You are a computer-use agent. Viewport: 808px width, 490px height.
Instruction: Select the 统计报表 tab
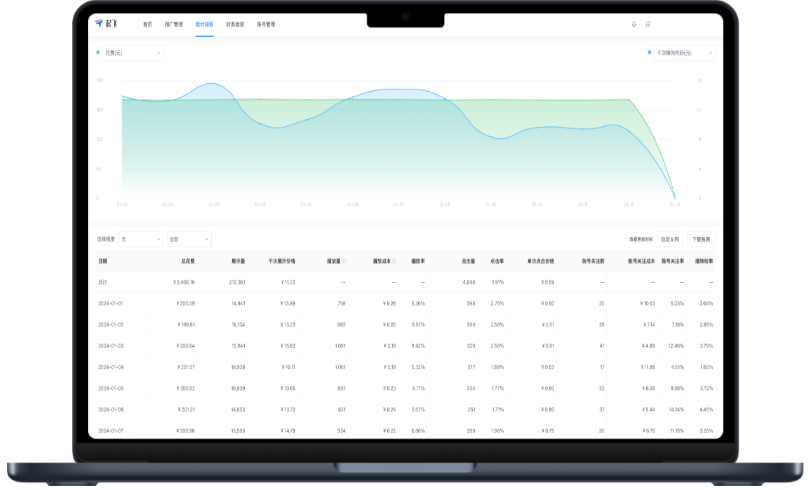click(205, 24)
